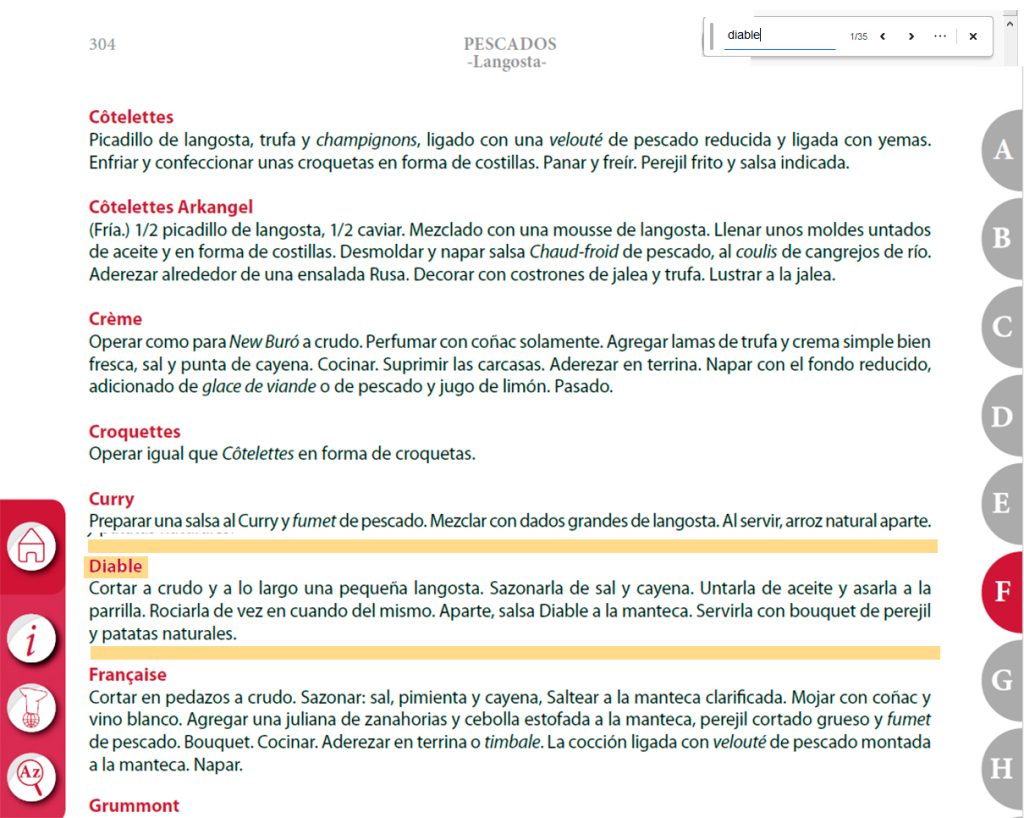The width and height of the screenshot is (1024, 818).
Task: Jump to letter G index tab
Action: [1002, 680]
